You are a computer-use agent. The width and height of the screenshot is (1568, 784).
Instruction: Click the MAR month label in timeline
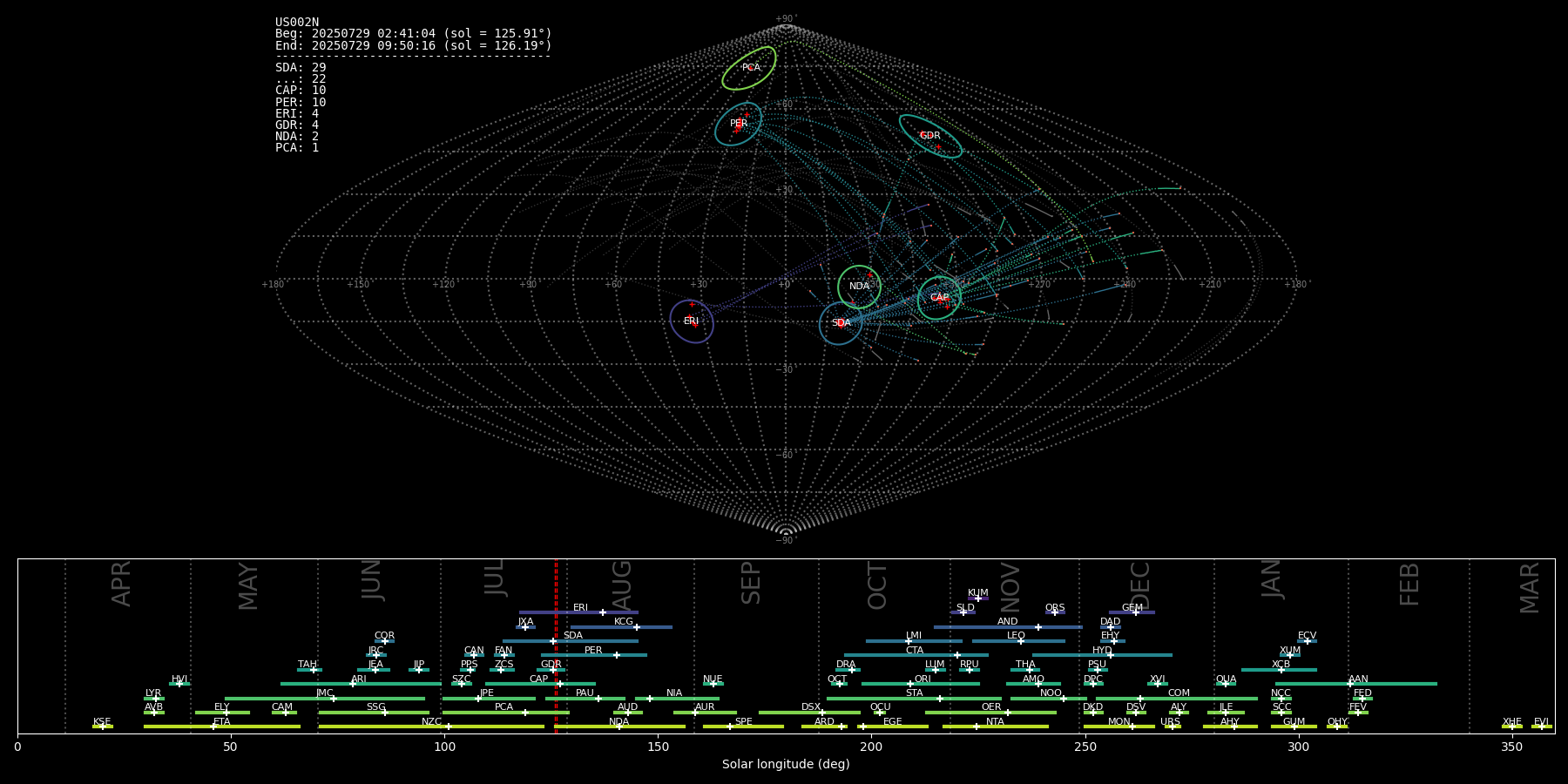(1530, 588)
